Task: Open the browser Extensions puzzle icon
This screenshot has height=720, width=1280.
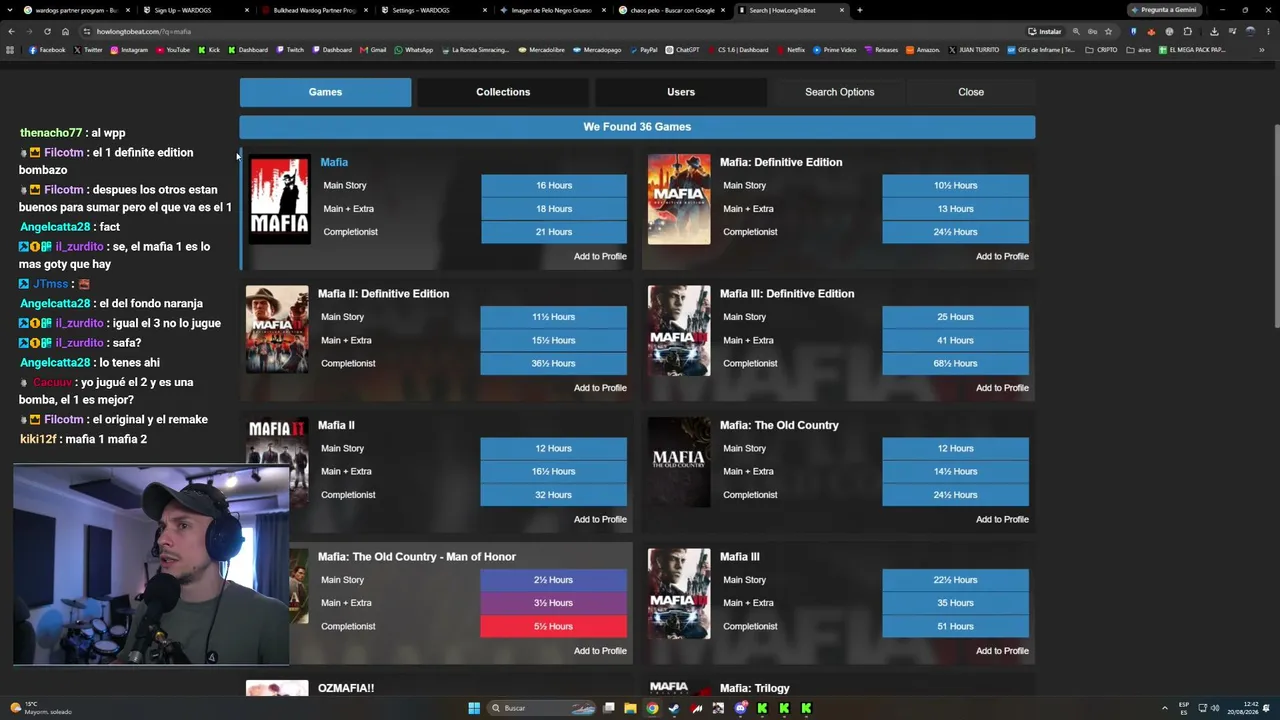Action: pos(1188,31)
